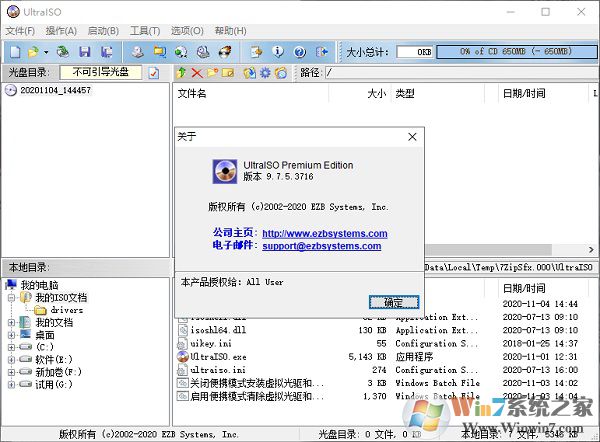Viewport: 600px width, 442px height.
Task: Click the Exit toolbar icon
Action: (322, 52)
